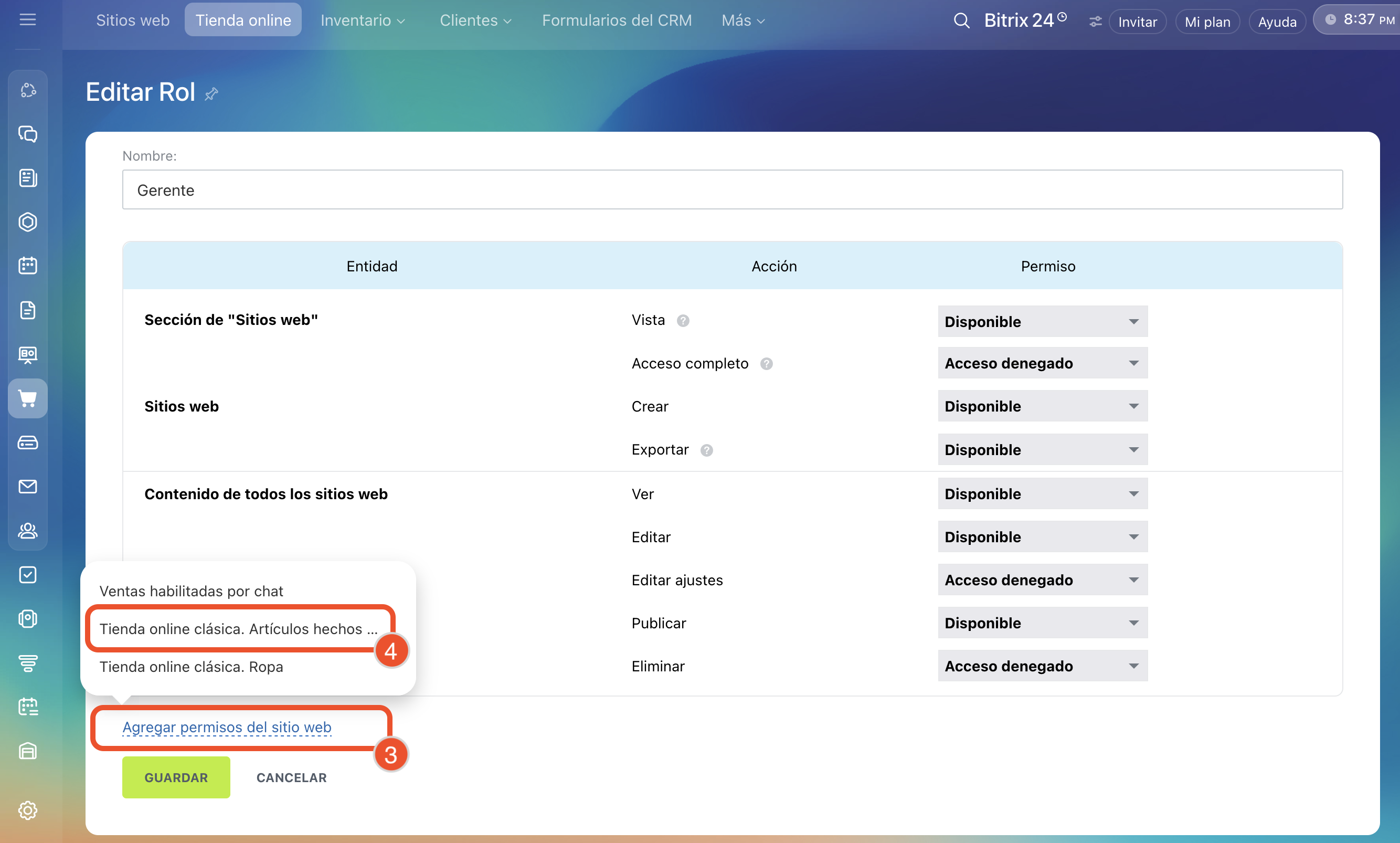Open the mail envelope sidebar icon
The height and width of the screenshot is (843, 1400).
tap(28, 486)
